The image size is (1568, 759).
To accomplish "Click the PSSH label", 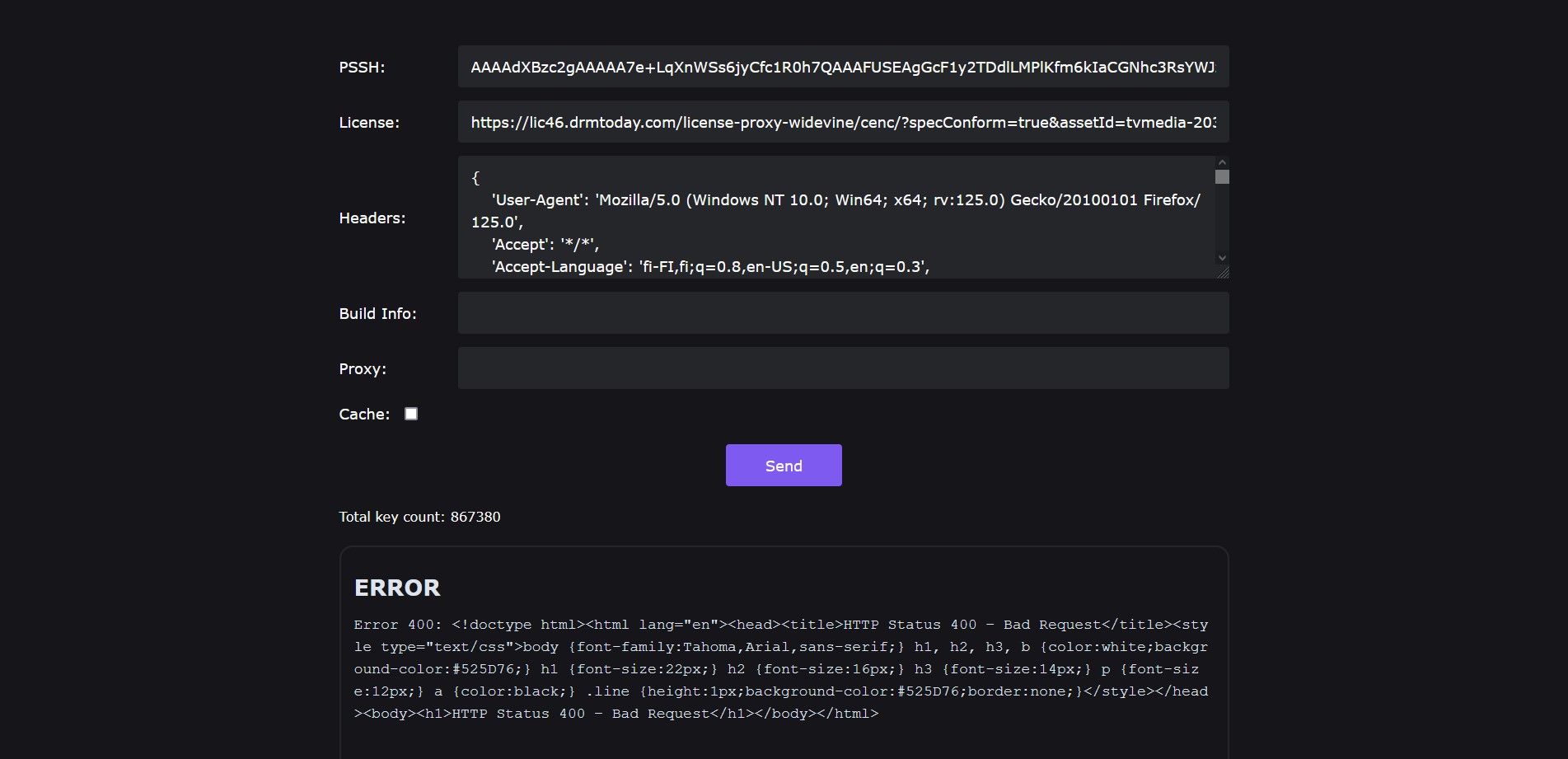I will point(362,68).
